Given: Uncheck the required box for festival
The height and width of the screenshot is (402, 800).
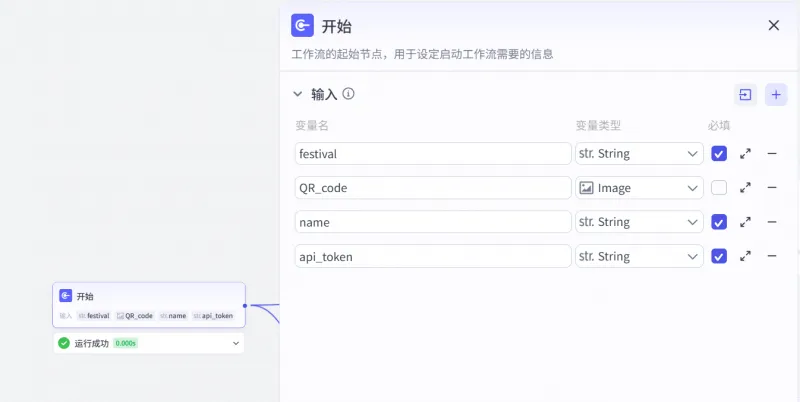Looking at the screenshot, I should point(719,154).
